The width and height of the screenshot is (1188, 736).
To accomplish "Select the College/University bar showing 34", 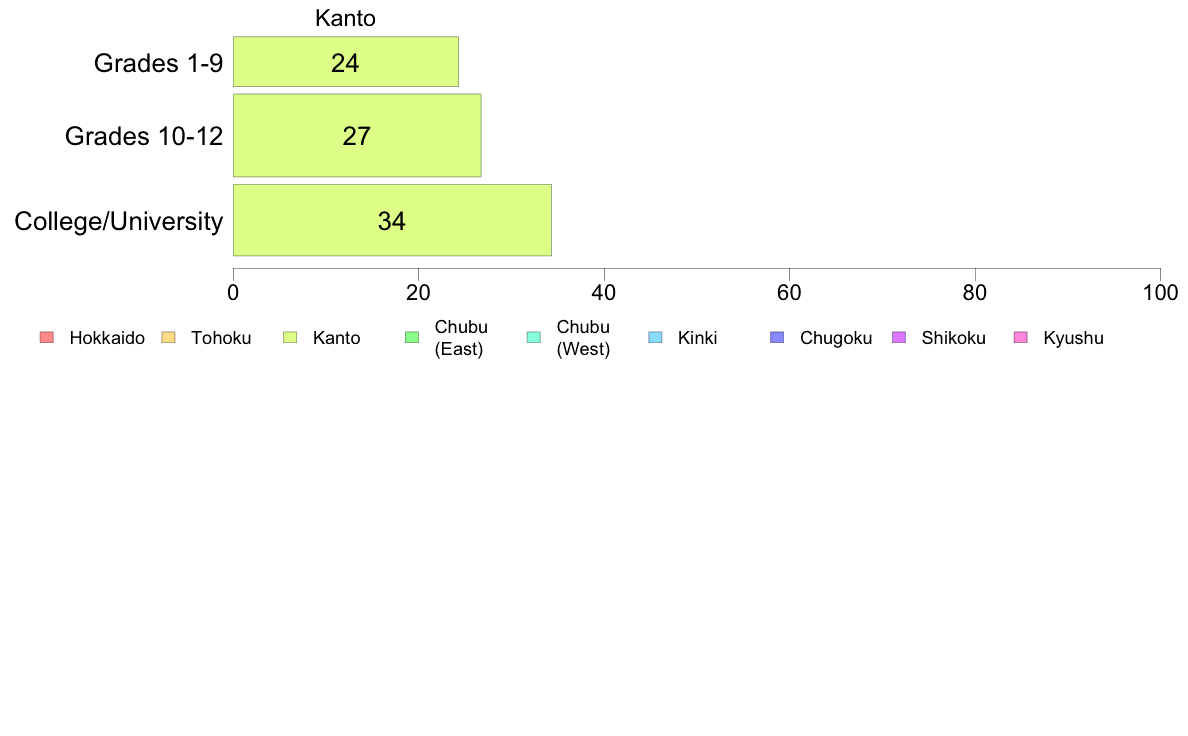I will click(x=392, y=220).
